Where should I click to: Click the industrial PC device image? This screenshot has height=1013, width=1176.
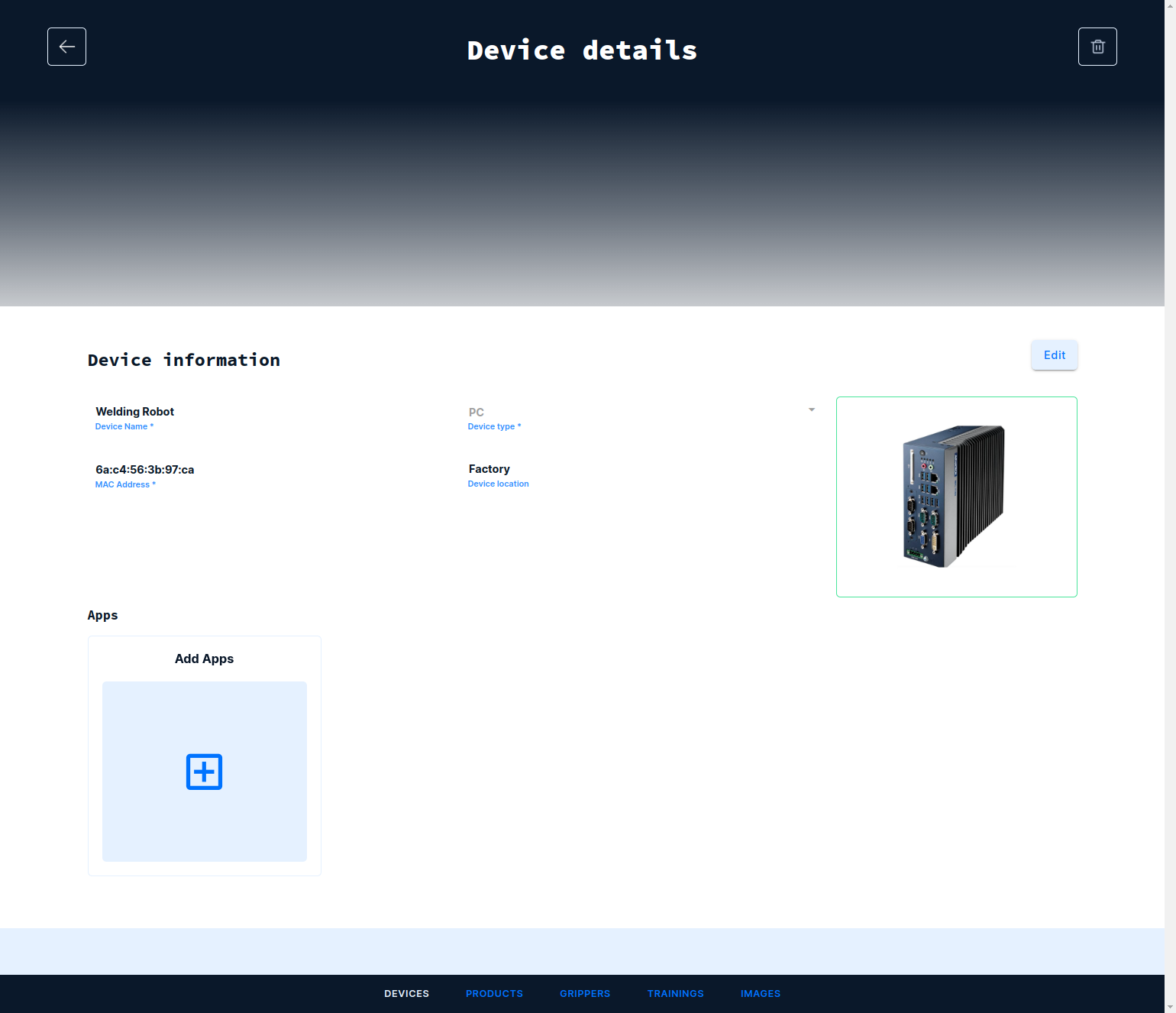pos(955,497)
